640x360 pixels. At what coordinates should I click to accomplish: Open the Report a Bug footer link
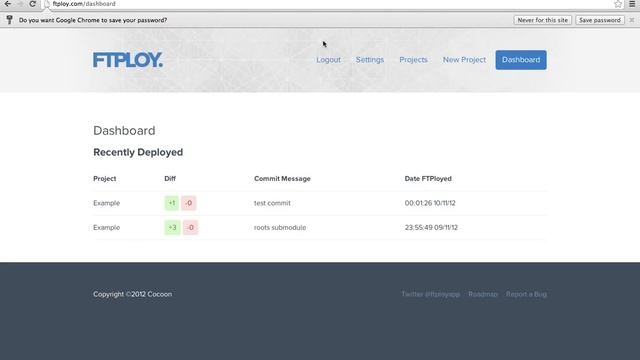[x=526, y=294]
